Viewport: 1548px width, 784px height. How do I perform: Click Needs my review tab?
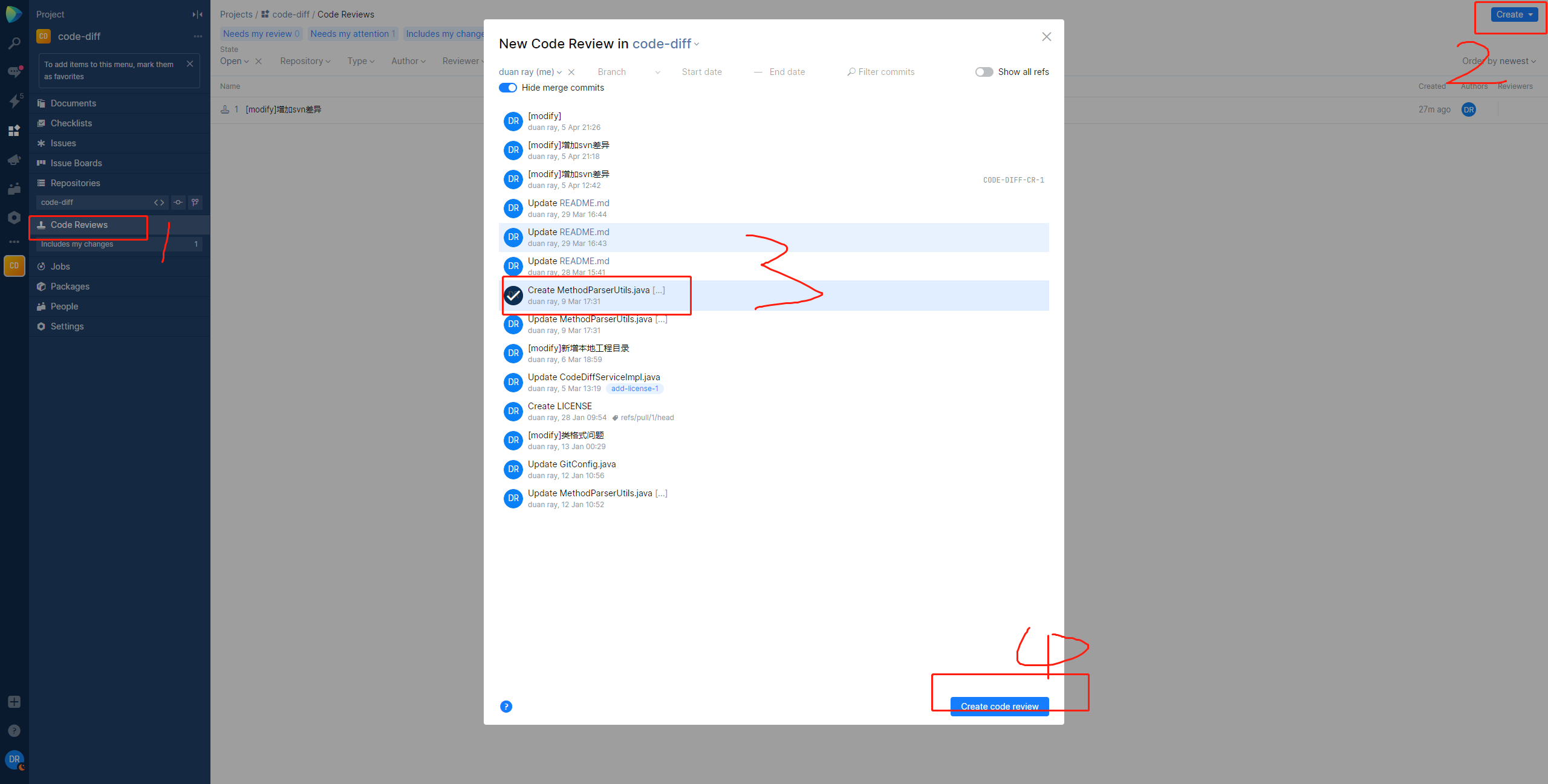tap(261, 34)
